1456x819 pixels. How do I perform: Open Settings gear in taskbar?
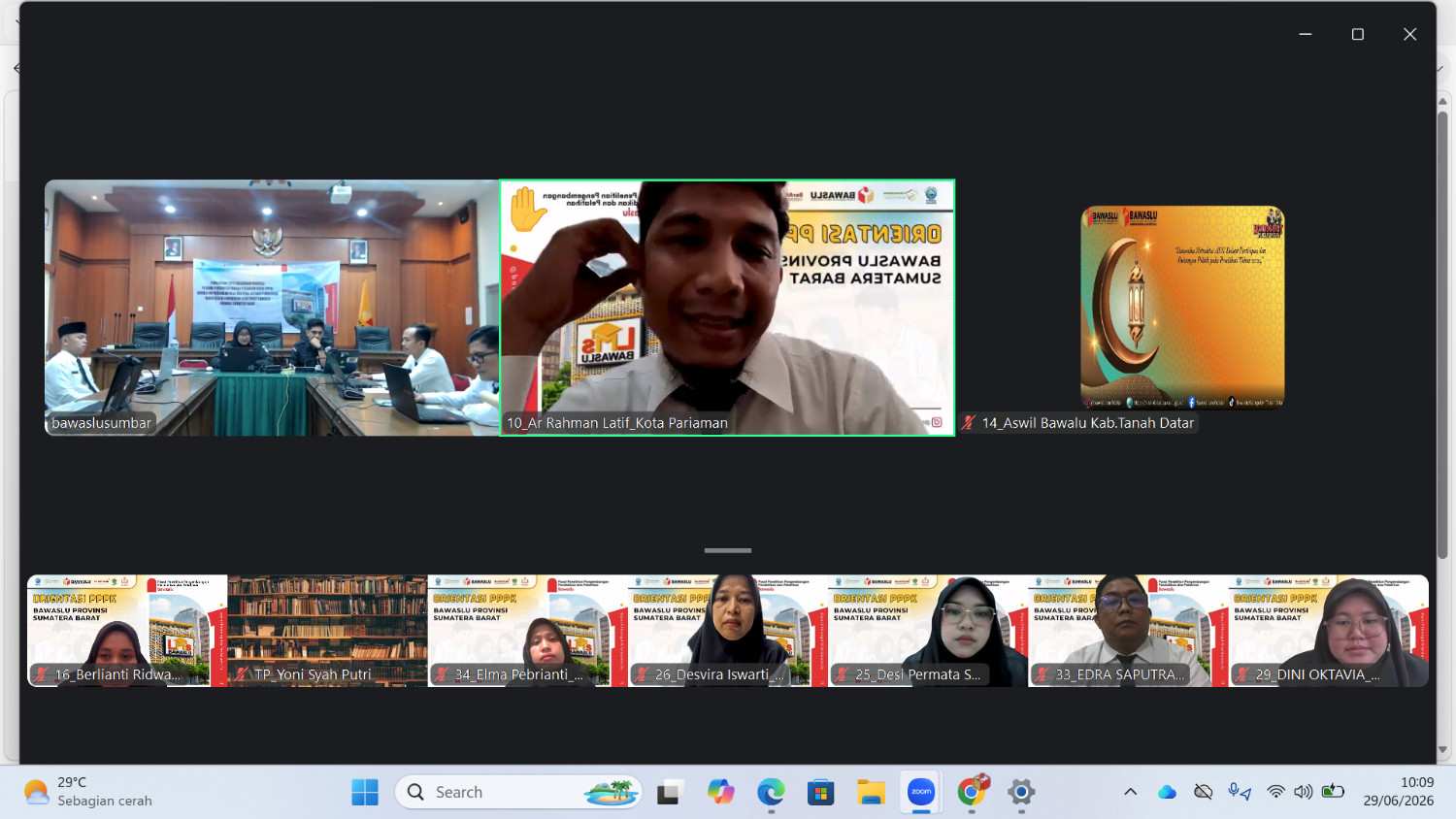[x=1021, y=793]
